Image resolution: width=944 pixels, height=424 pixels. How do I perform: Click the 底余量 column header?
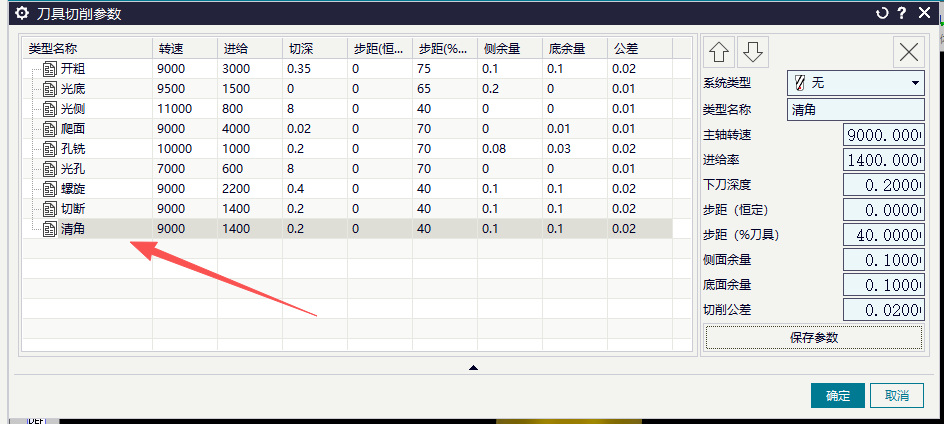(575, 48)
